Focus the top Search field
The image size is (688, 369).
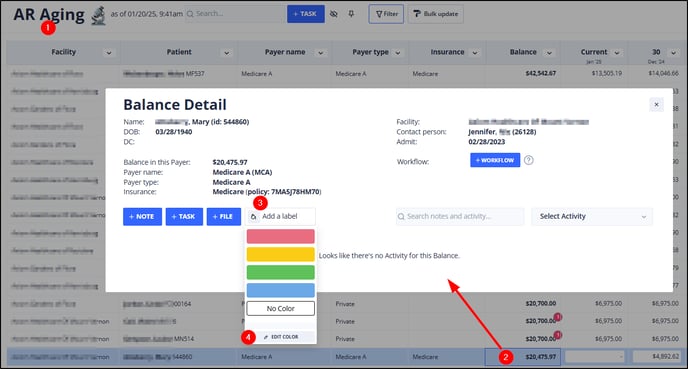pos(235,14)
